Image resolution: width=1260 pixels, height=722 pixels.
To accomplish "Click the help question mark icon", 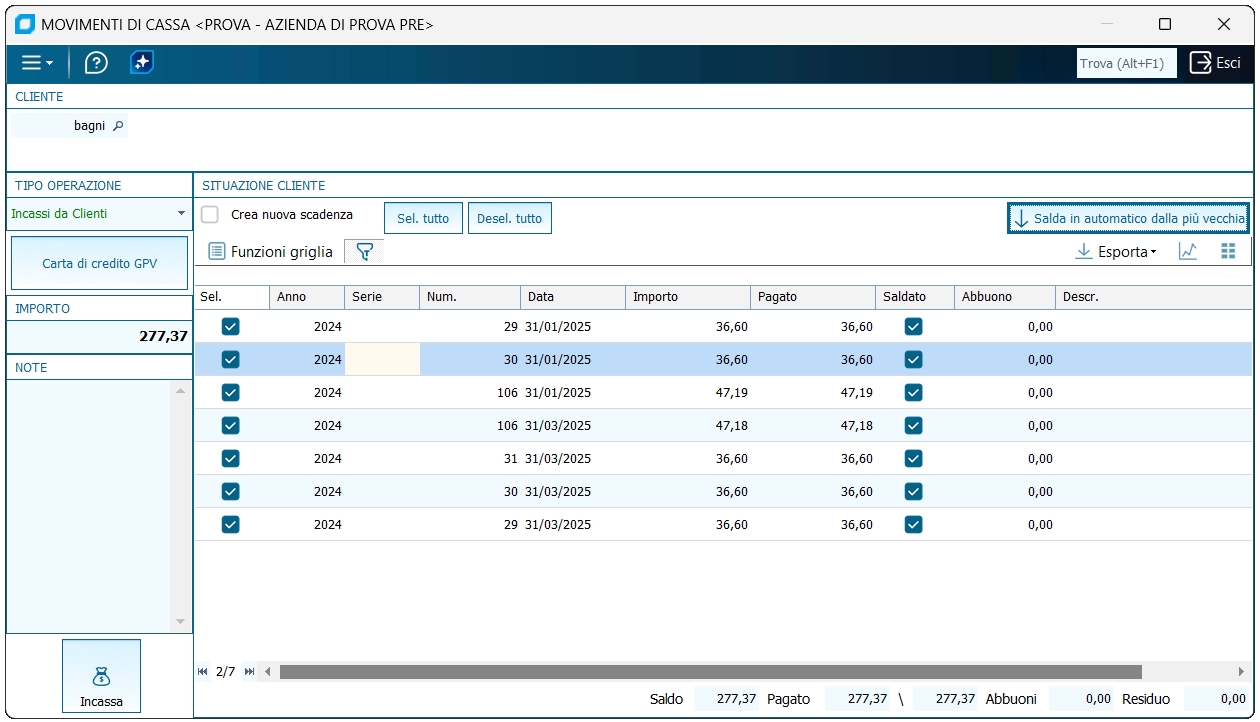I will 96,63.
